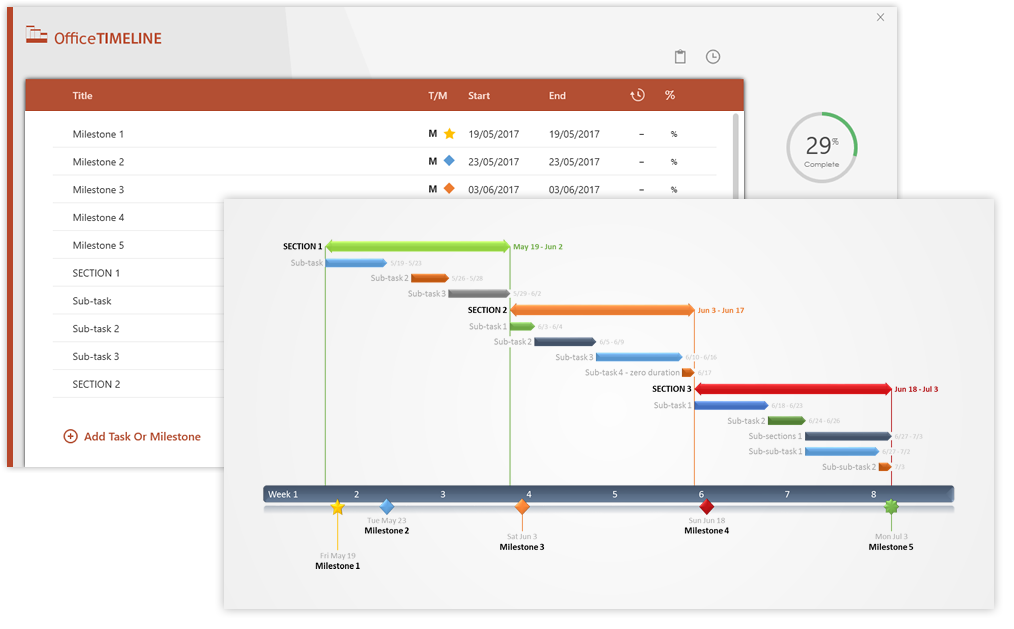Click Milestone 1's Start date 19/05/2017

point(496,133)
